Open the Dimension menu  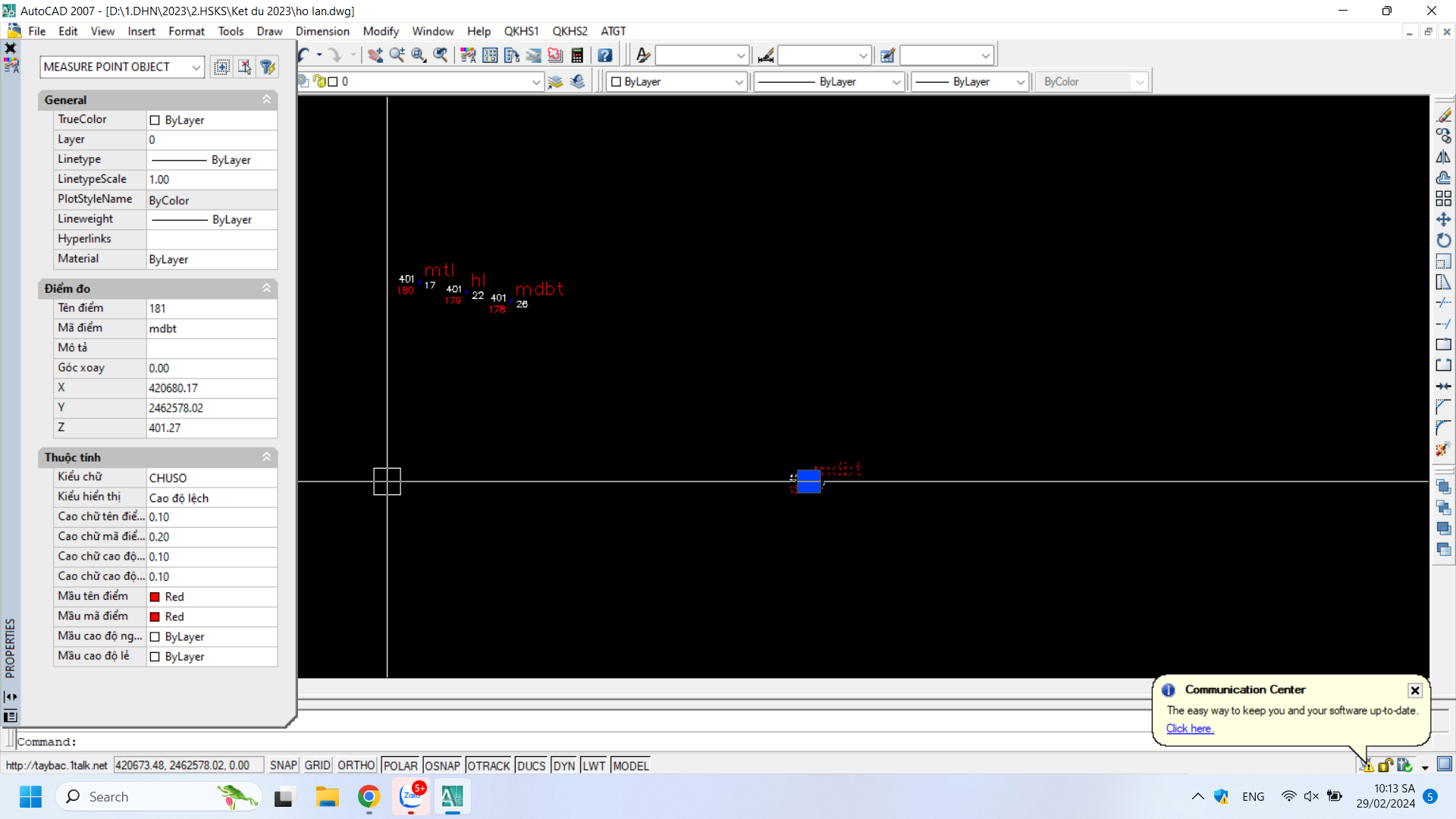tap(322, 31)
